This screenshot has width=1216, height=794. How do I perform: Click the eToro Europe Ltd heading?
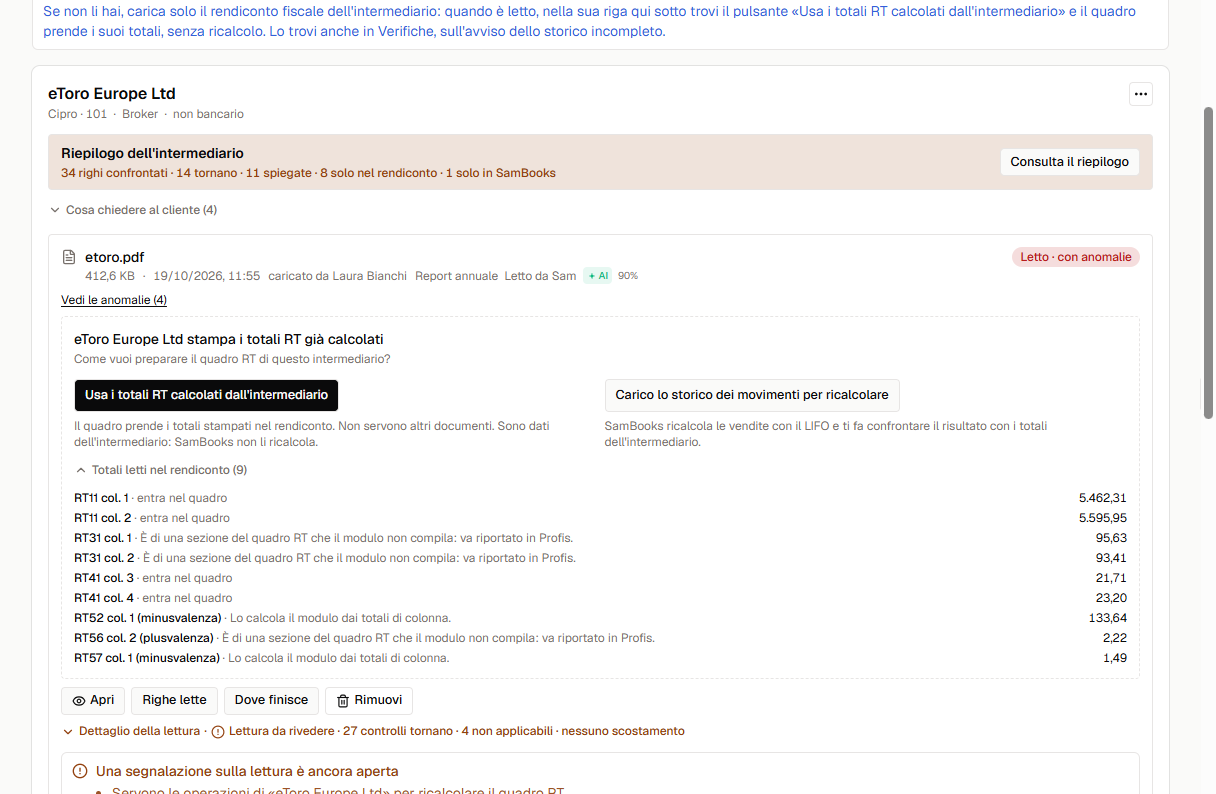click(x=112, y=94)
